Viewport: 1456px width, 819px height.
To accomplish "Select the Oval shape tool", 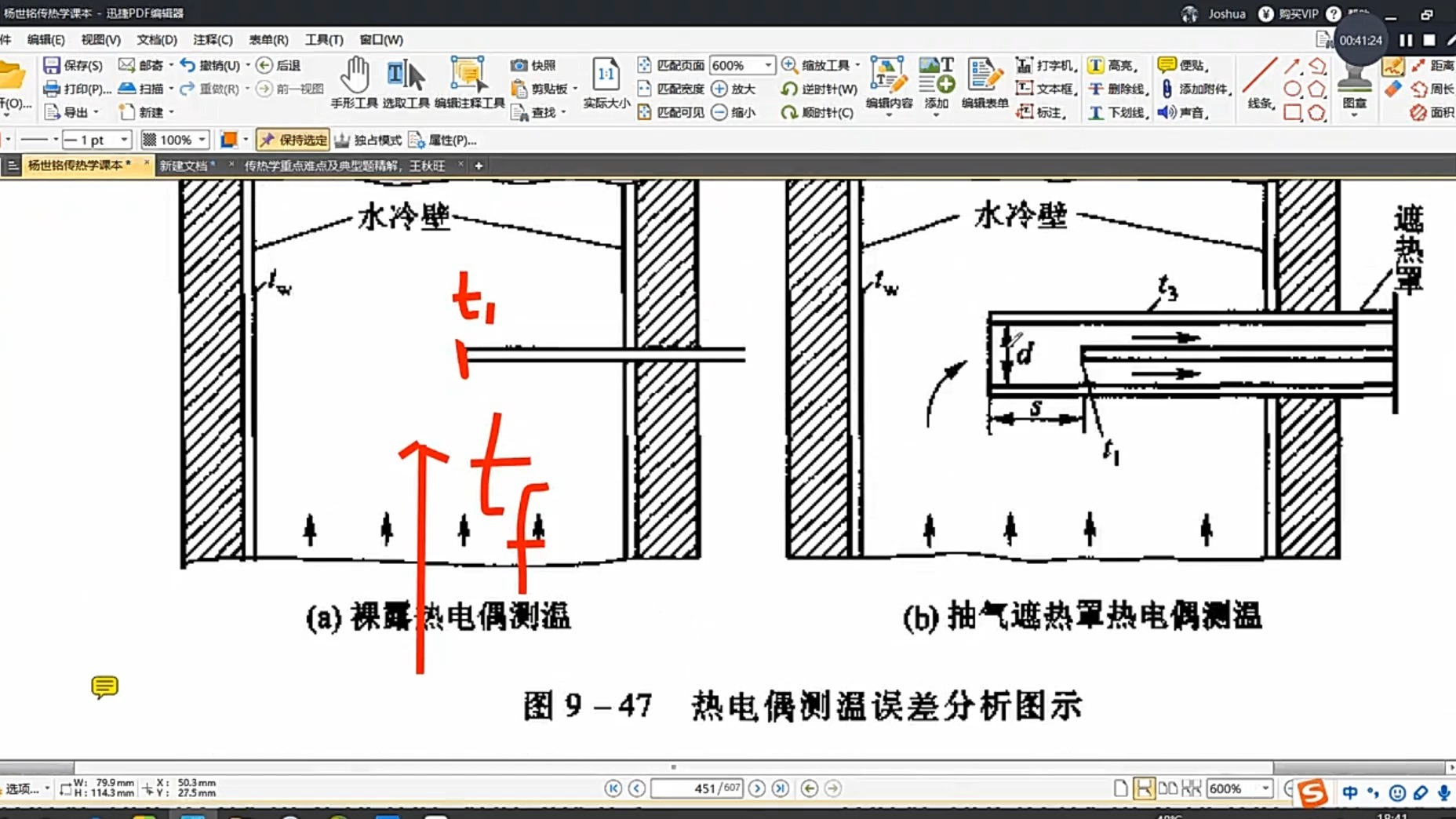I will click(x=1292, y=89).
